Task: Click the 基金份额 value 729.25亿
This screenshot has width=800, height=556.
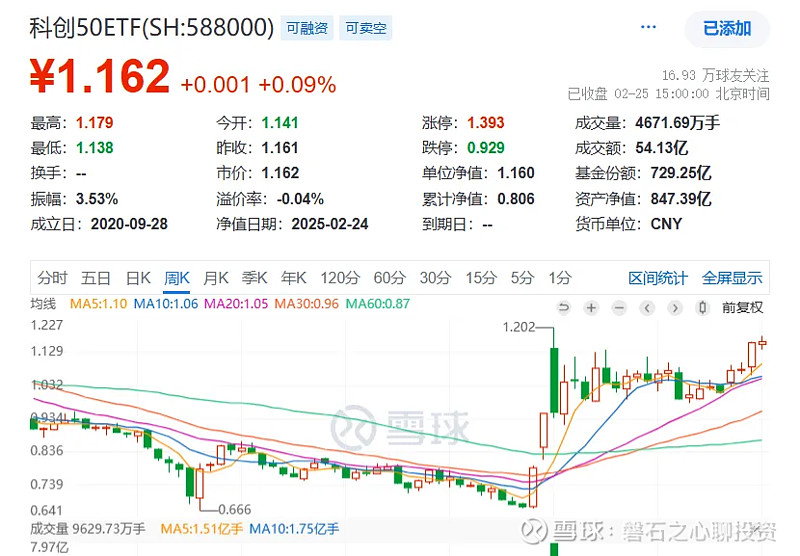Action: [681, 173]
